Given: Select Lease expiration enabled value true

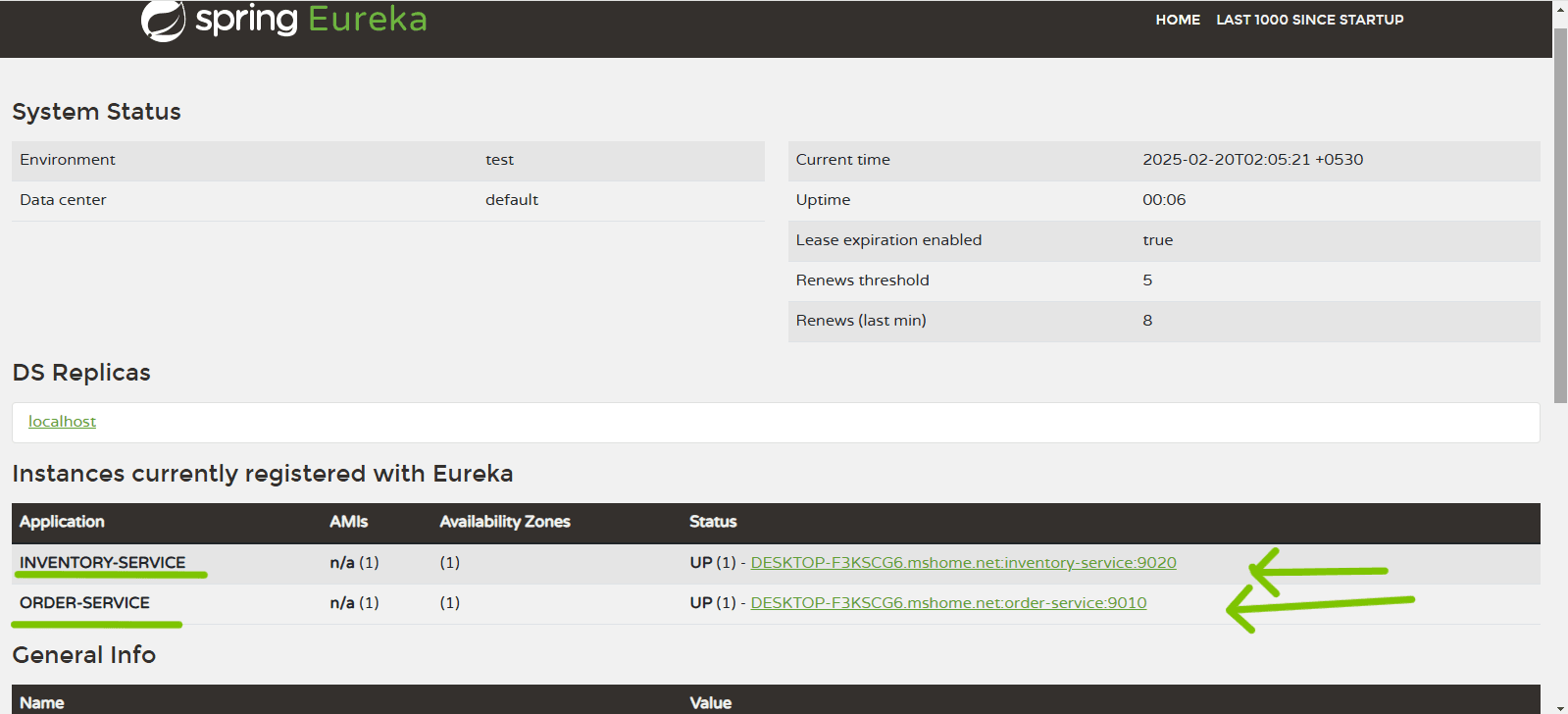Looking at the screenshot, I should 1157,240.
